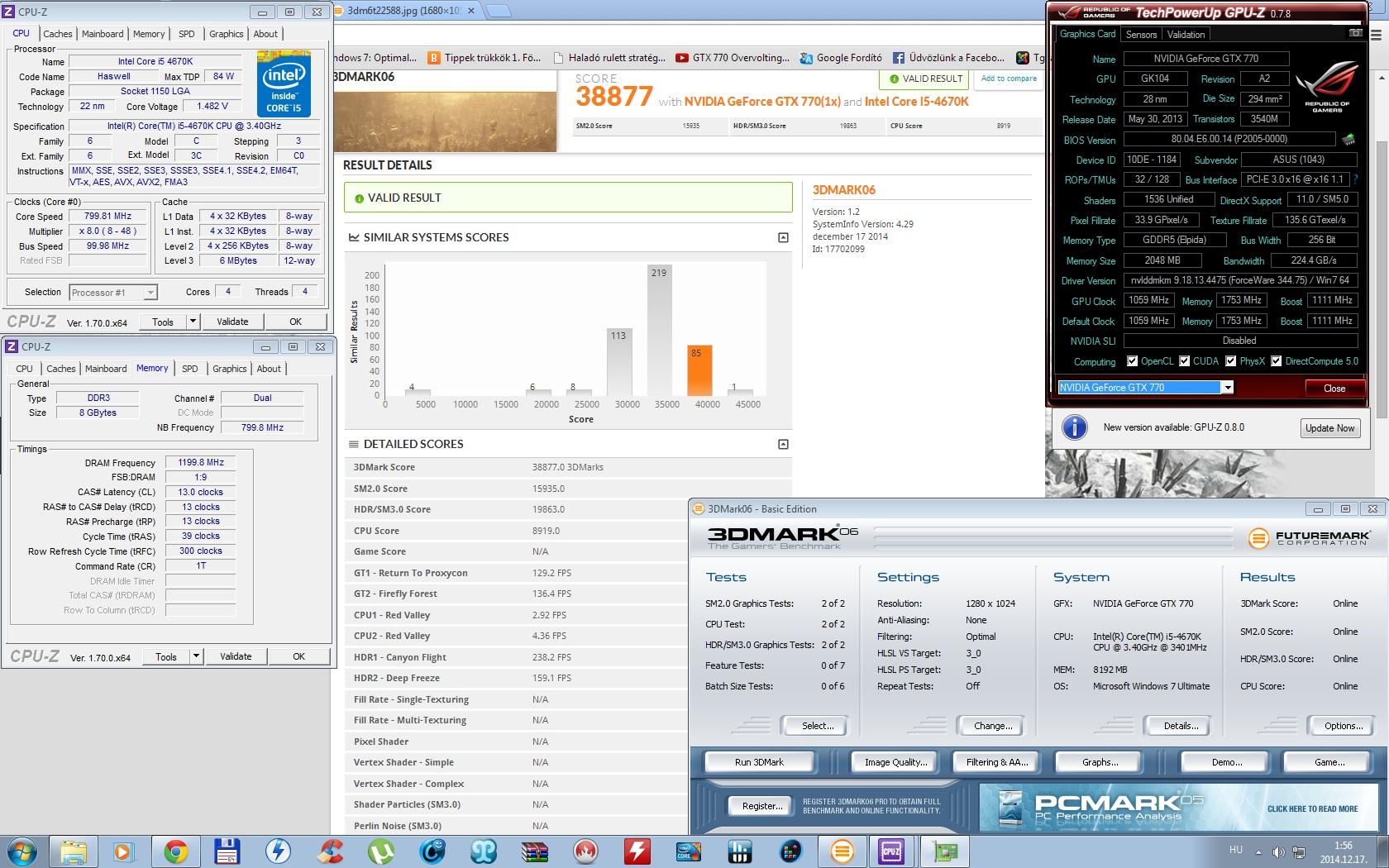Open Tools dropdown arrow in top CPU-Z window

[x=193, y=322]
